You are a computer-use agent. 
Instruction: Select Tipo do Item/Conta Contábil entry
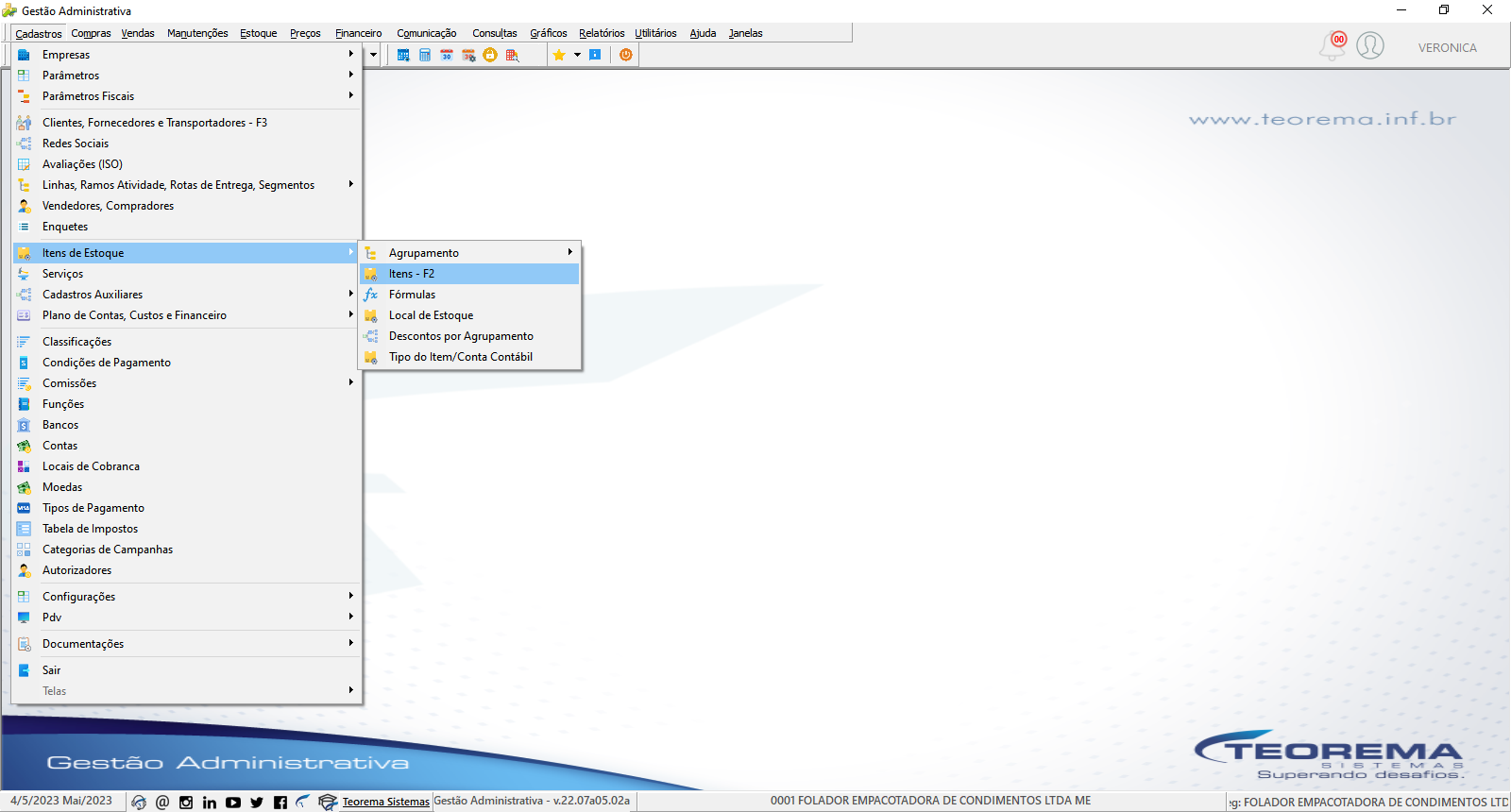tap(469, 357)
